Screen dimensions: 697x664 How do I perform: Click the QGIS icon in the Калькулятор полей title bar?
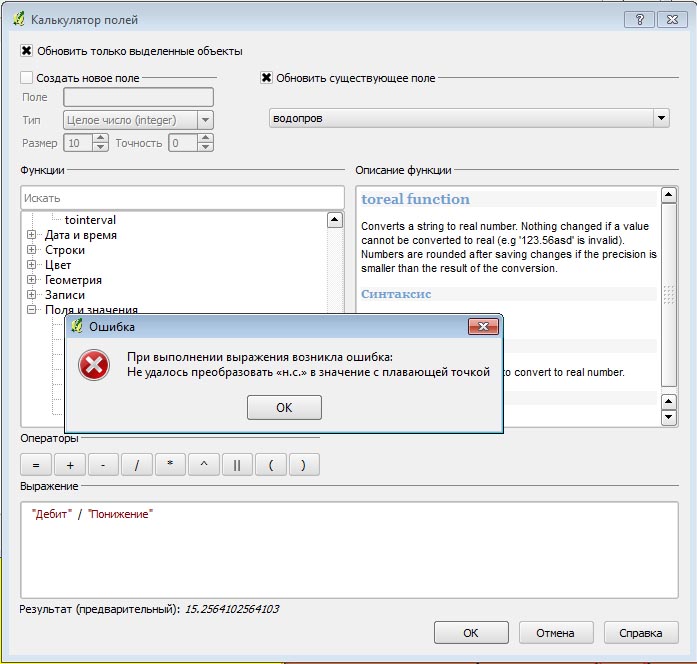pos(19,19)
